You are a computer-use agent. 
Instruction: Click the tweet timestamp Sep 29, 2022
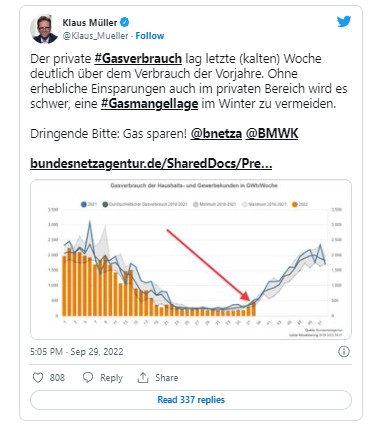pos(97,352)
